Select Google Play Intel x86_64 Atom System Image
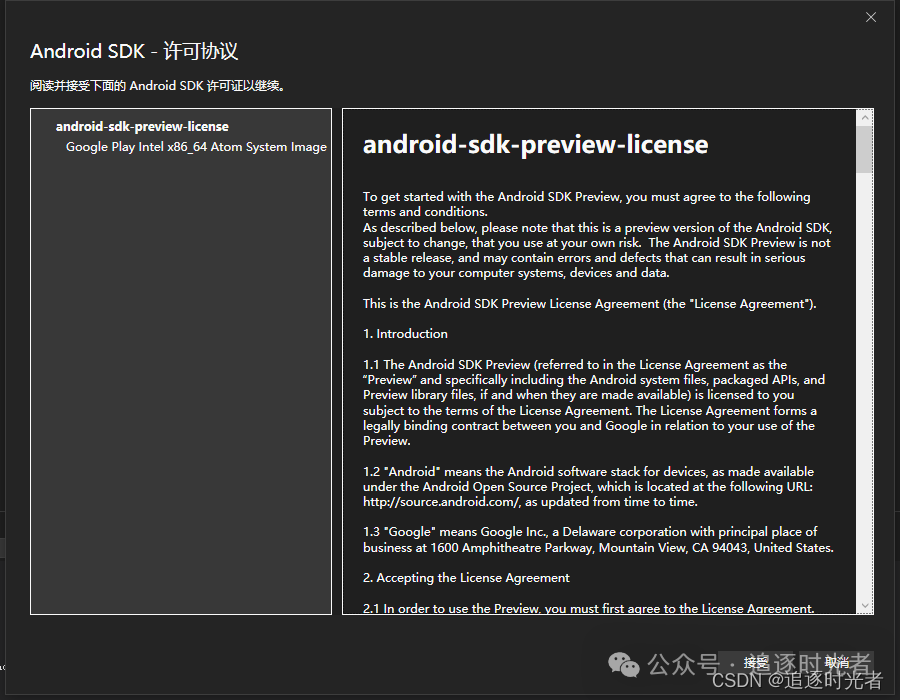900x700 pixels. (x=196, y=146)
